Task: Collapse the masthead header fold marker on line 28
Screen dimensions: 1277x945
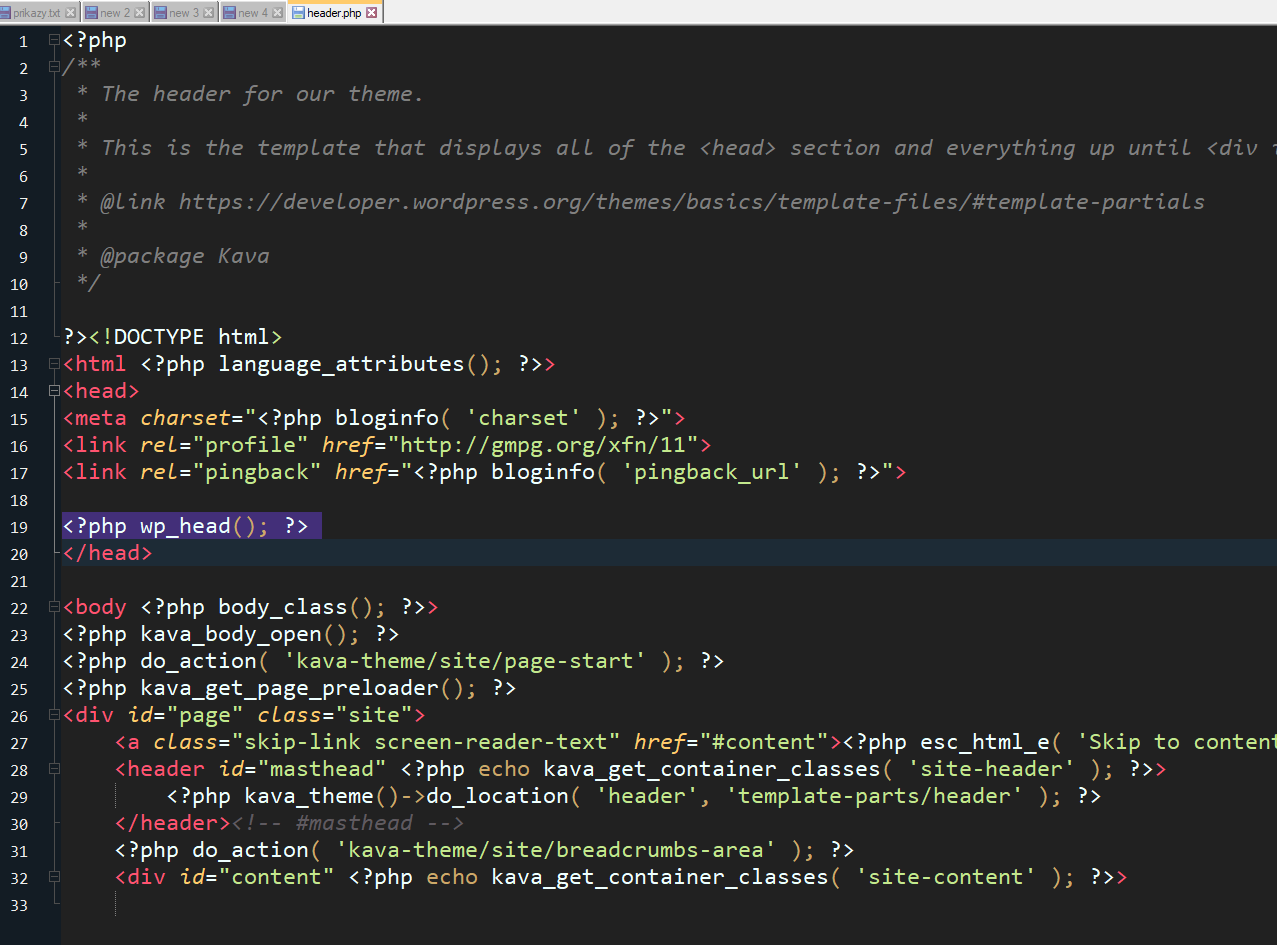Action: pos(54,770)
